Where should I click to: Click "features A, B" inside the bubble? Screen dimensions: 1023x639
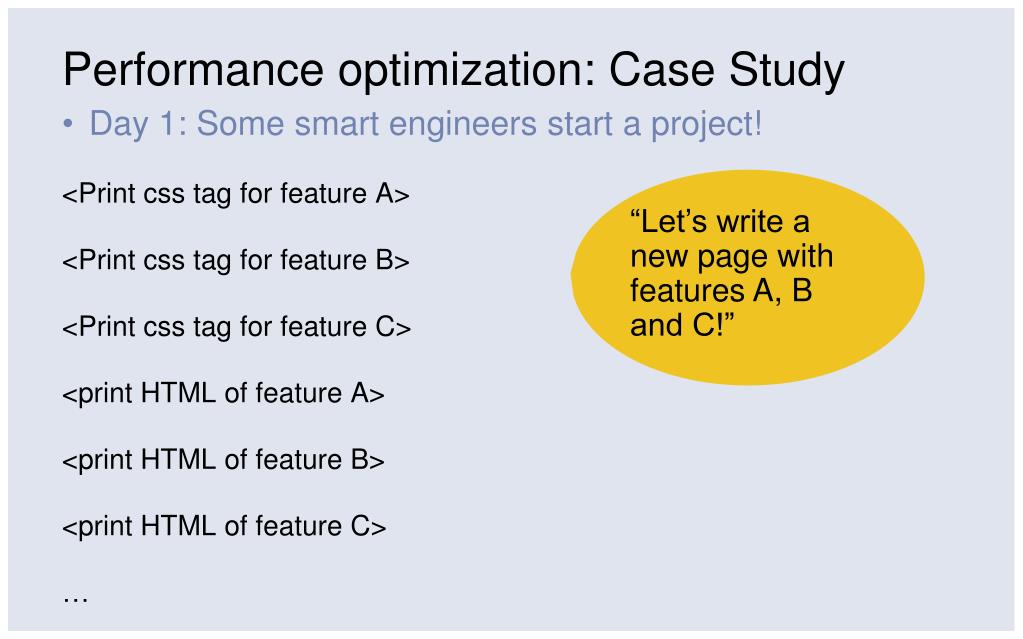(x=721, y=290)
